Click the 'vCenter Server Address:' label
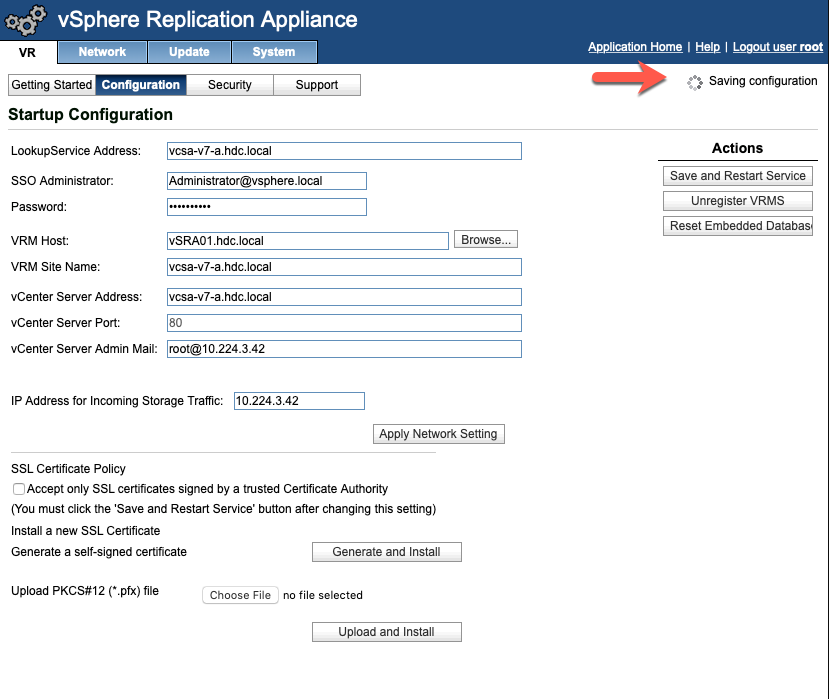829x699 pixels. (76, 297)
